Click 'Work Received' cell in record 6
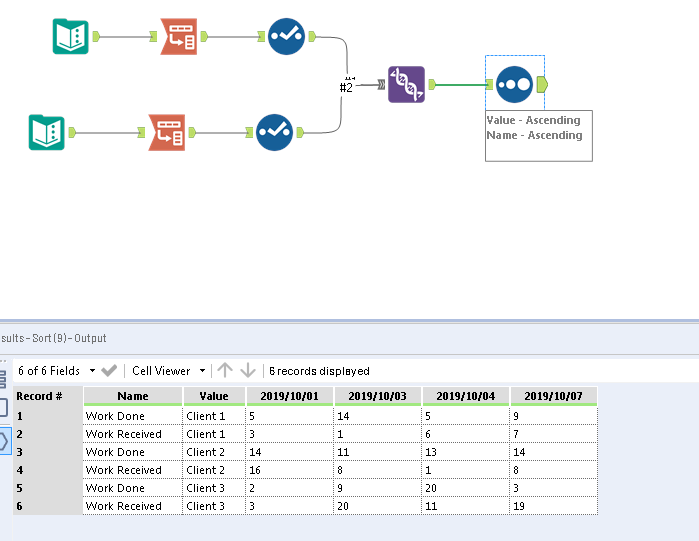 tap(133, 506)
